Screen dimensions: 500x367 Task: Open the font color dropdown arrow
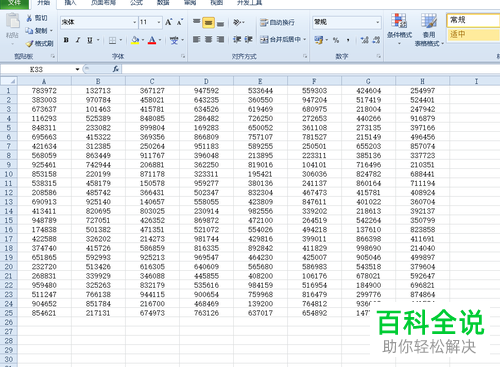point(160,40)
